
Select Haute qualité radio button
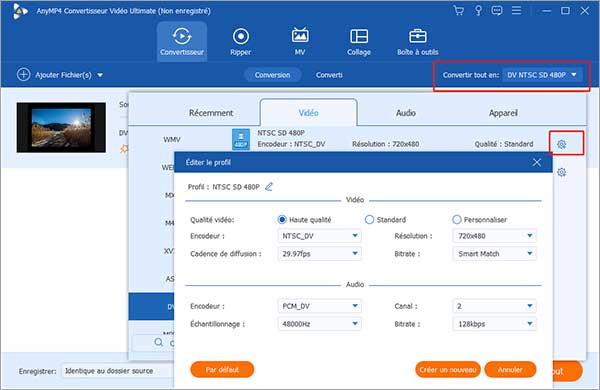[x=282, y=220]
